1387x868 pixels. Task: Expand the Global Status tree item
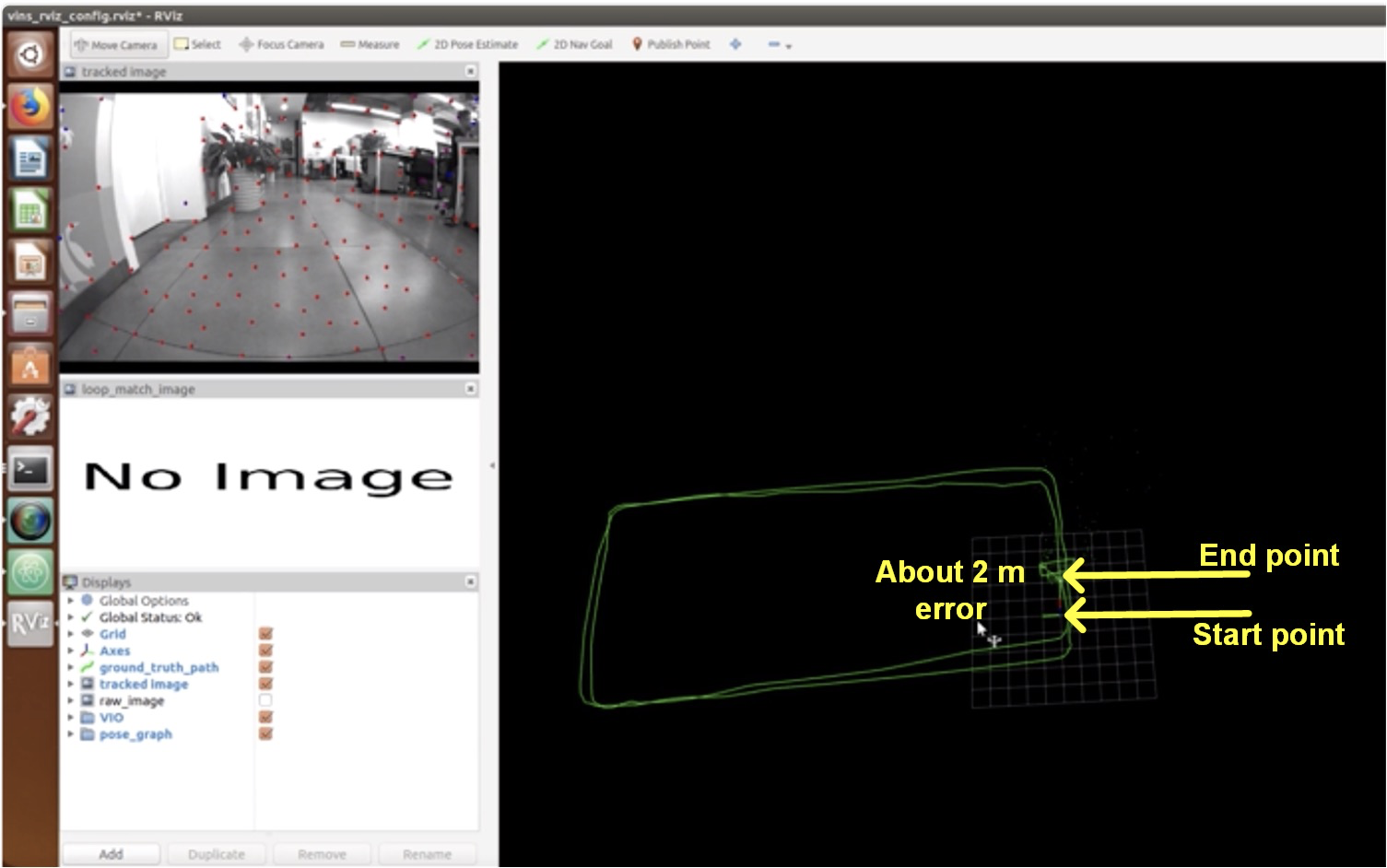[70, 617]
